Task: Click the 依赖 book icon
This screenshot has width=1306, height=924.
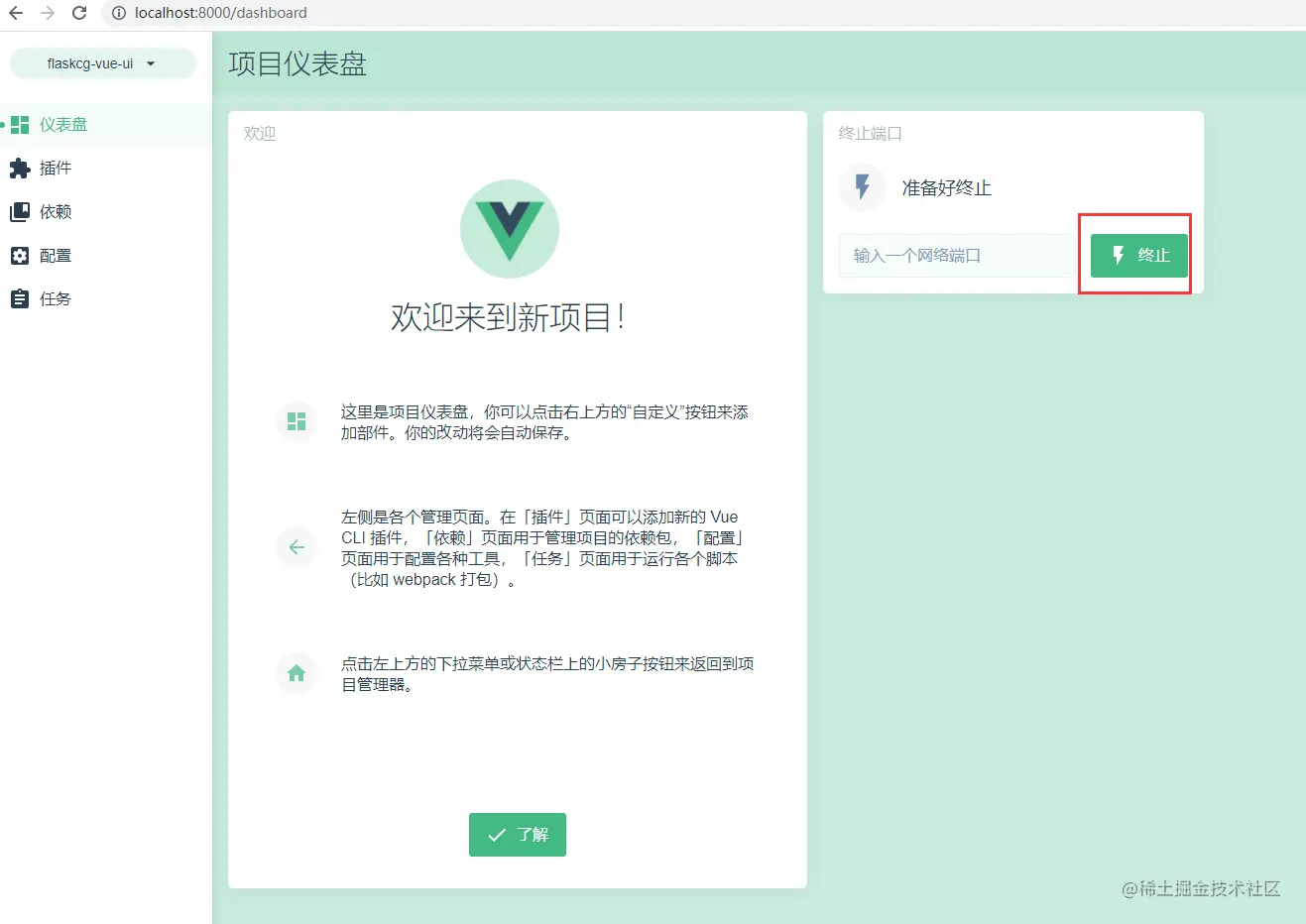Action: click(20, 212)
